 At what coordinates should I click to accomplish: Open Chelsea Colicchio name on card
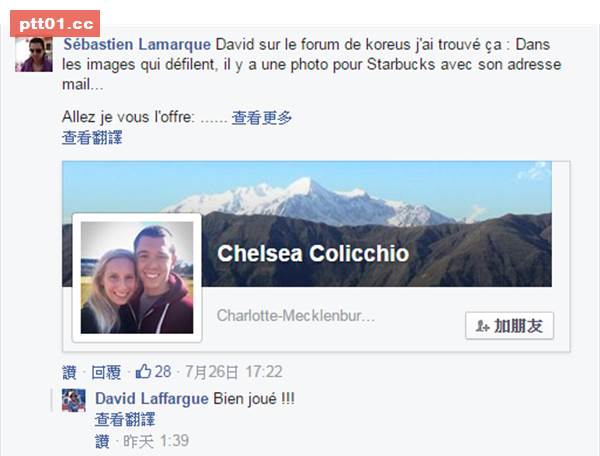point(313,254)
